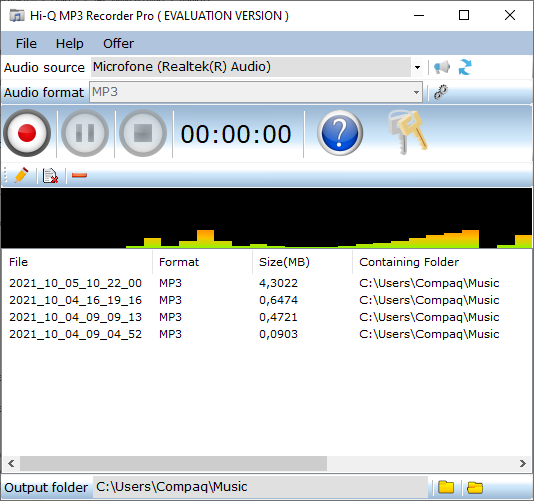
Task: Click the keys registration icon
Action: pos(408,132)
